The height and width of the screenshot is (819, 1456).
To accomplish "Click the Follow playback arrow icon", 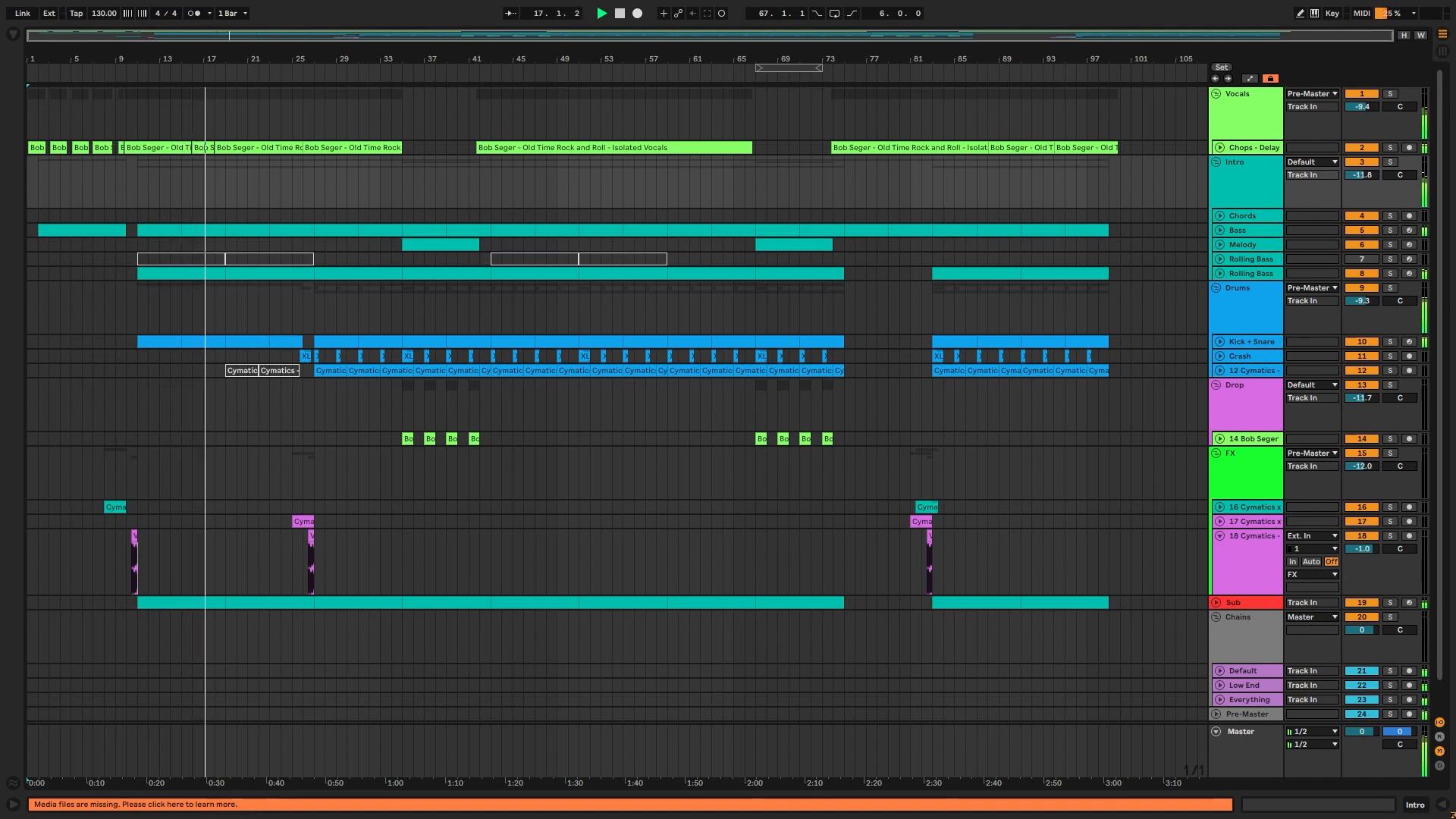I will point(510,13).
